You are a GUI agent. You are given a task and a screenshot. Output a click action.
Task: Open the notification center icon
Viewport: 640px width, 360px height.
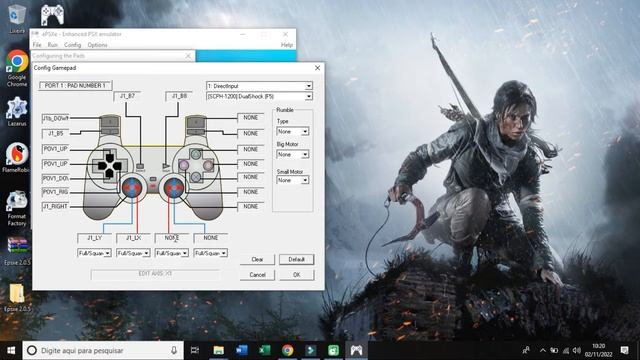(x=624, y=350)
